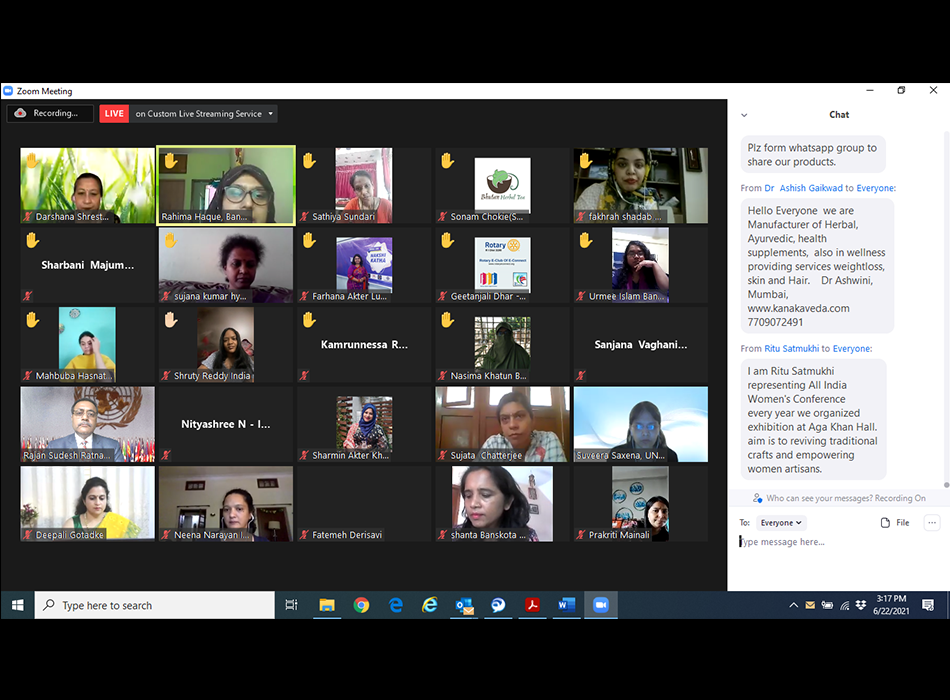This screenshot has width=950, height=700.
Task: Open File Explorer from the taskbar
Action: (327, 605)
